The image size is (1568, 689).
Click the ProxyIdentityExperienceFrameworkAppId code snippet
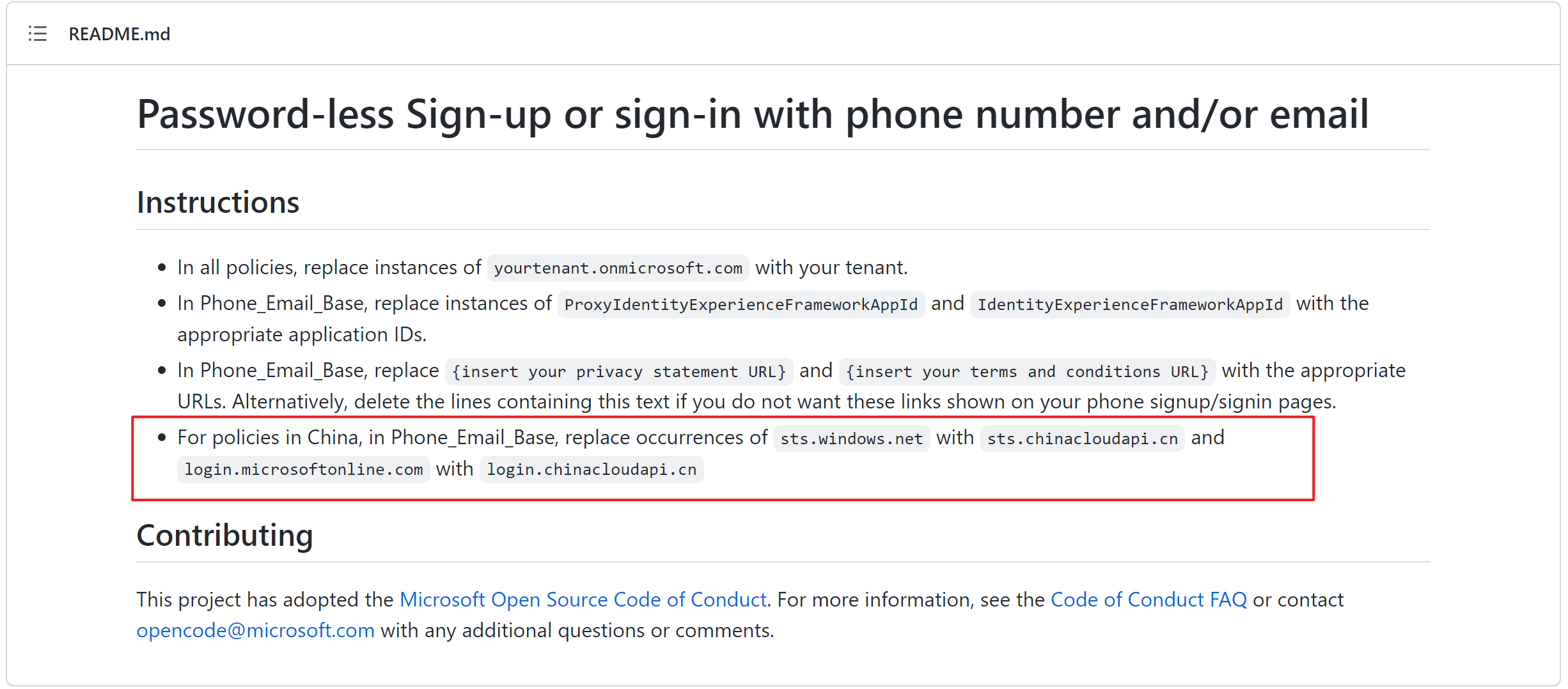pyautogui.click(x=741, y=304)
